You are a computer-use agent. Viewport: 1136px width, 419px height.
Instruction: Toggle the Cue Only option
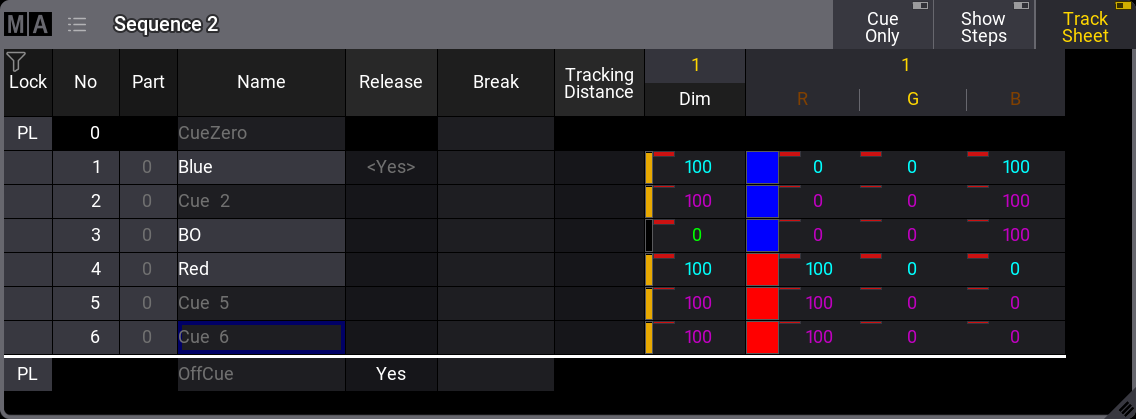882,26
